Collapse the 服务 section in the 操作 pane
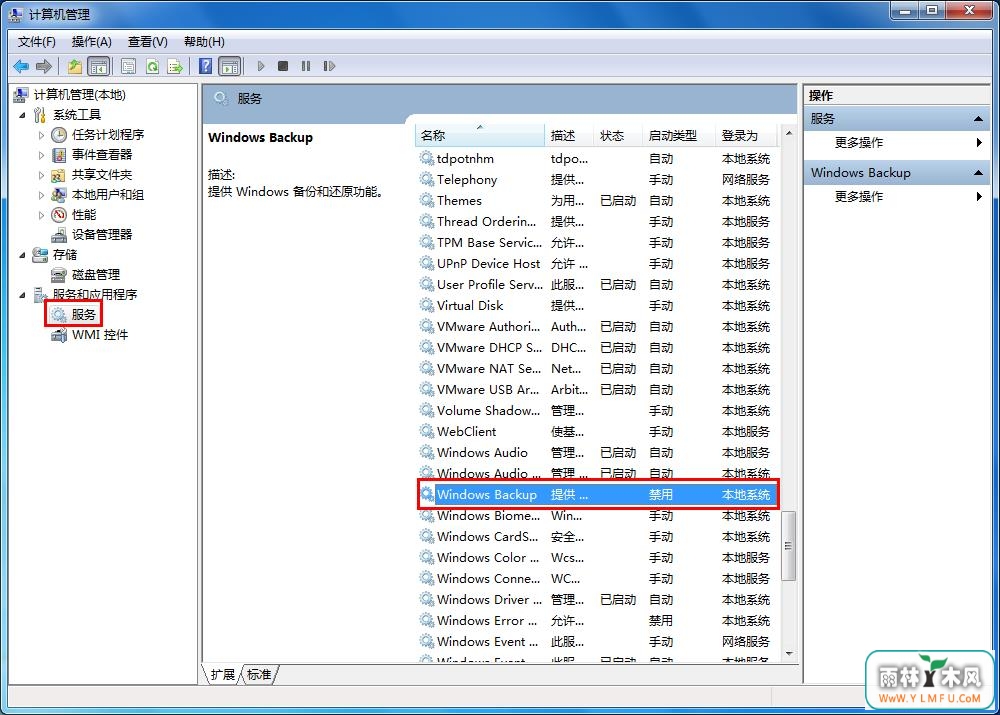 coord(978,119)
